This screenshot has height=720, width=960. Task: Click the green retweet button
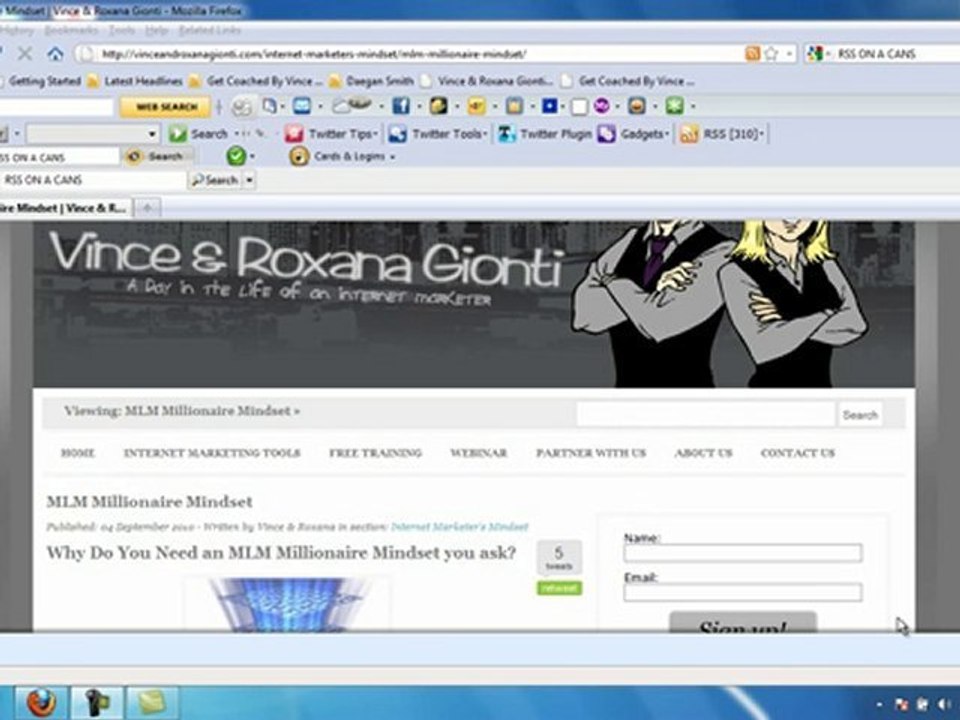(x=559, y=588)
